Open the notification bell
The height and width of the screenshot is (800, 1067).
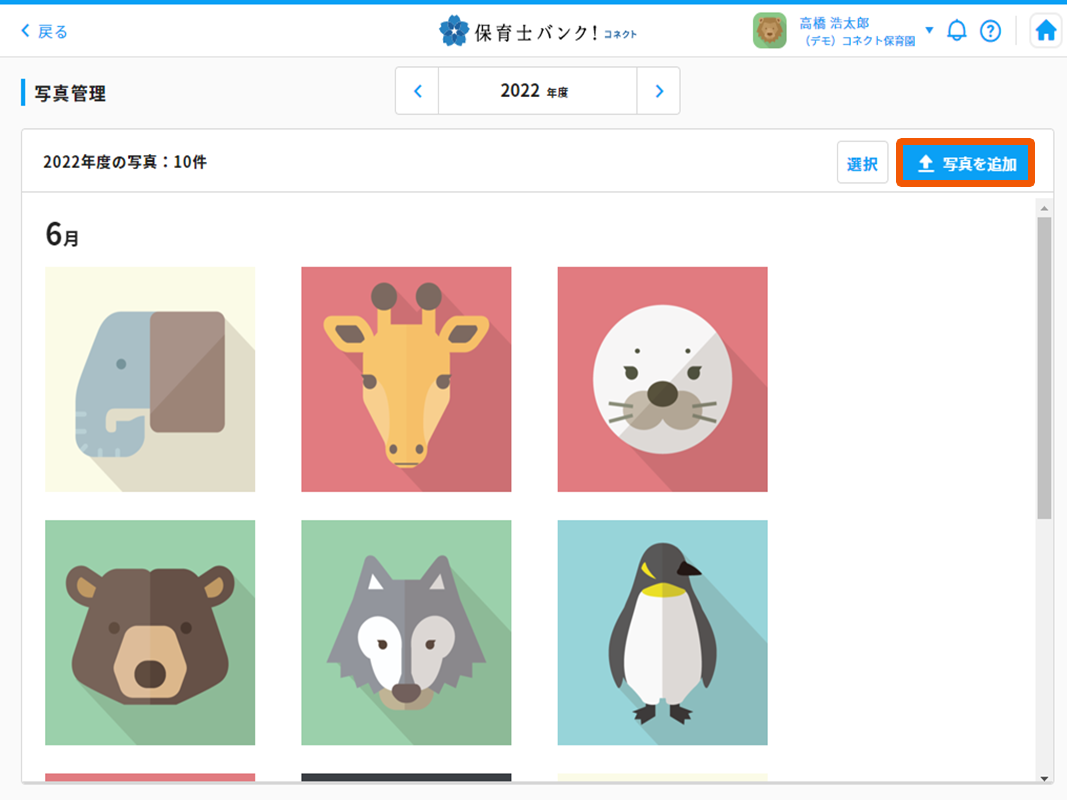(x=957, y=31)
